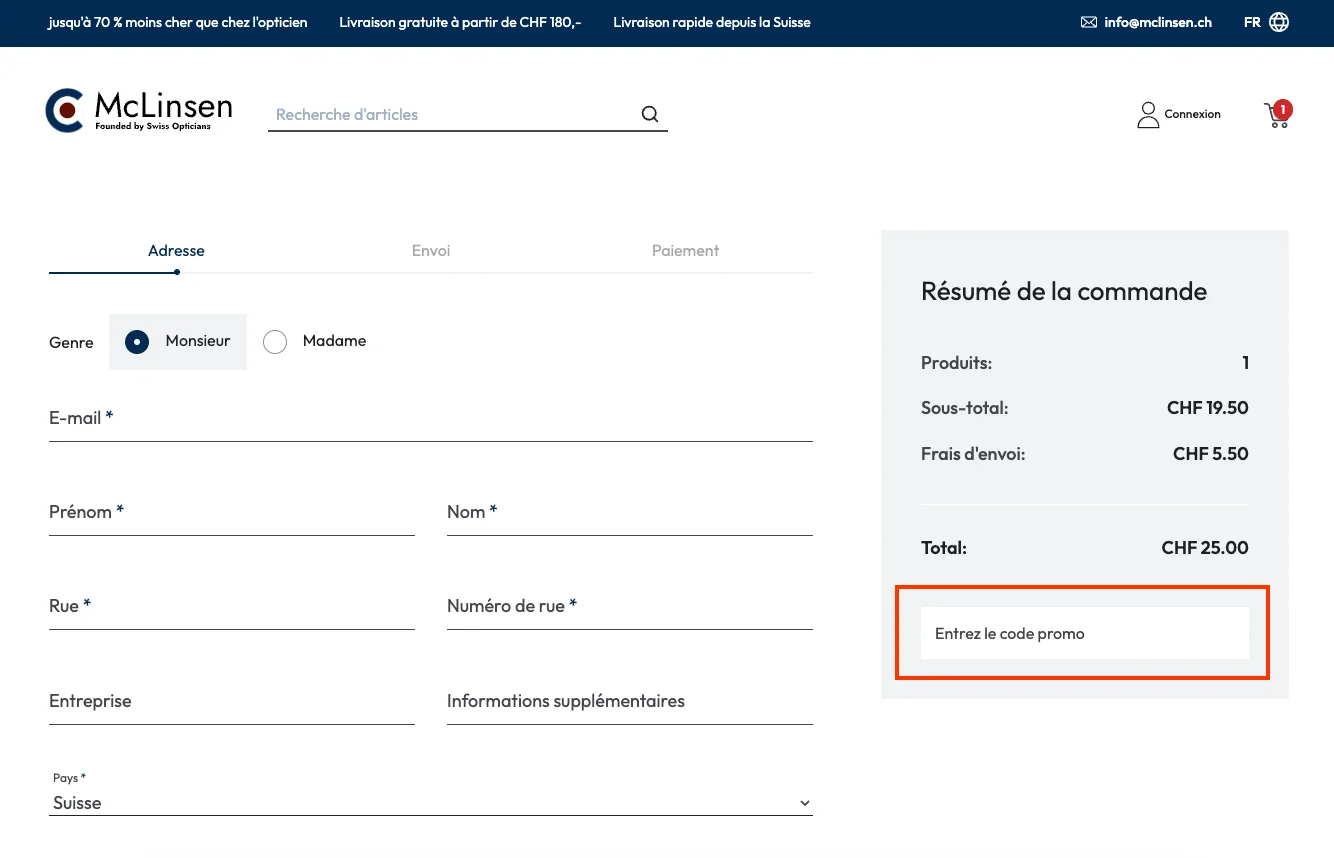This screenshot has width=1334, height=858.
Task: Select the Madame gender option
Action: point(275,341)
